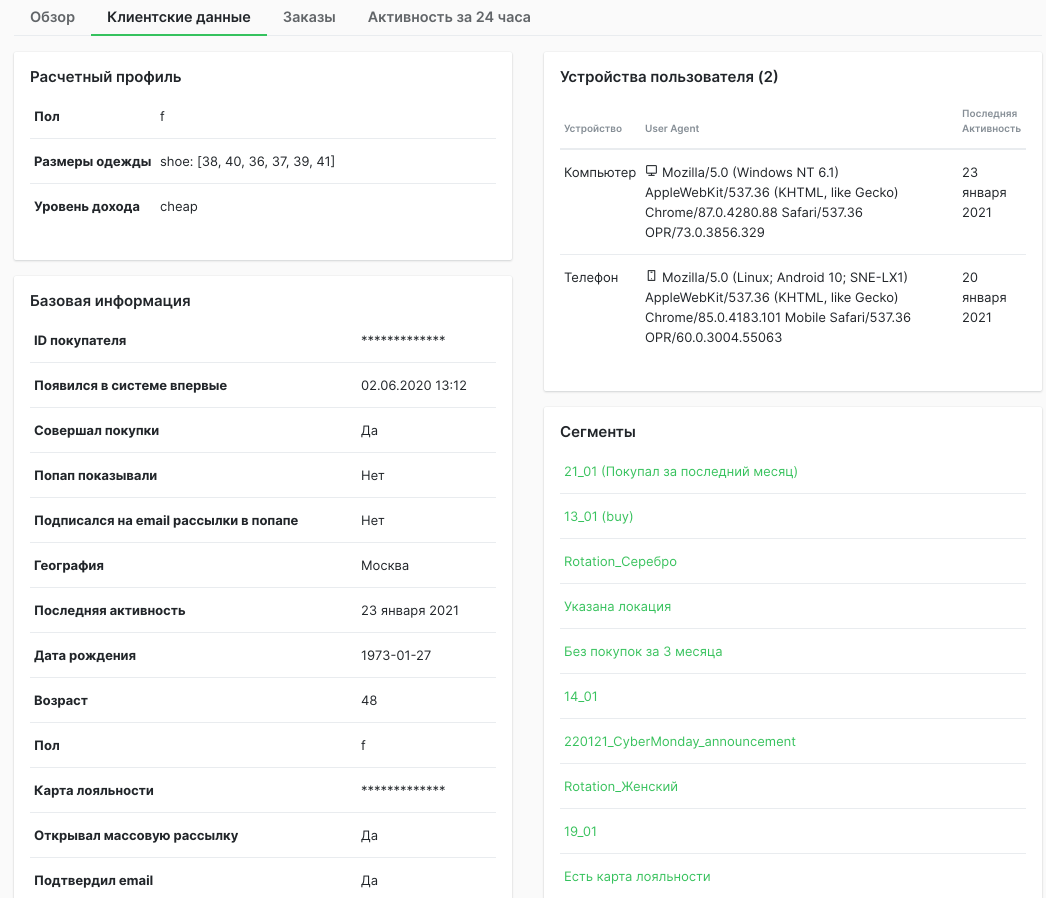Click the 19_01 segment link
The image size is (1046, 898).
click(581, 831)
